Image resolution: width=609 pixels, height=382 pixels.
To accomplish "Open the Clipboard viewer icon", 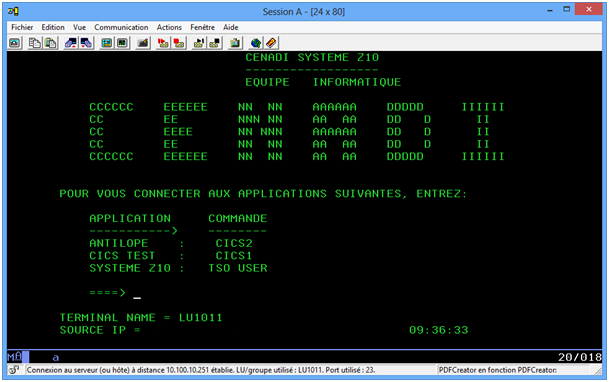I will pos(235,43).
